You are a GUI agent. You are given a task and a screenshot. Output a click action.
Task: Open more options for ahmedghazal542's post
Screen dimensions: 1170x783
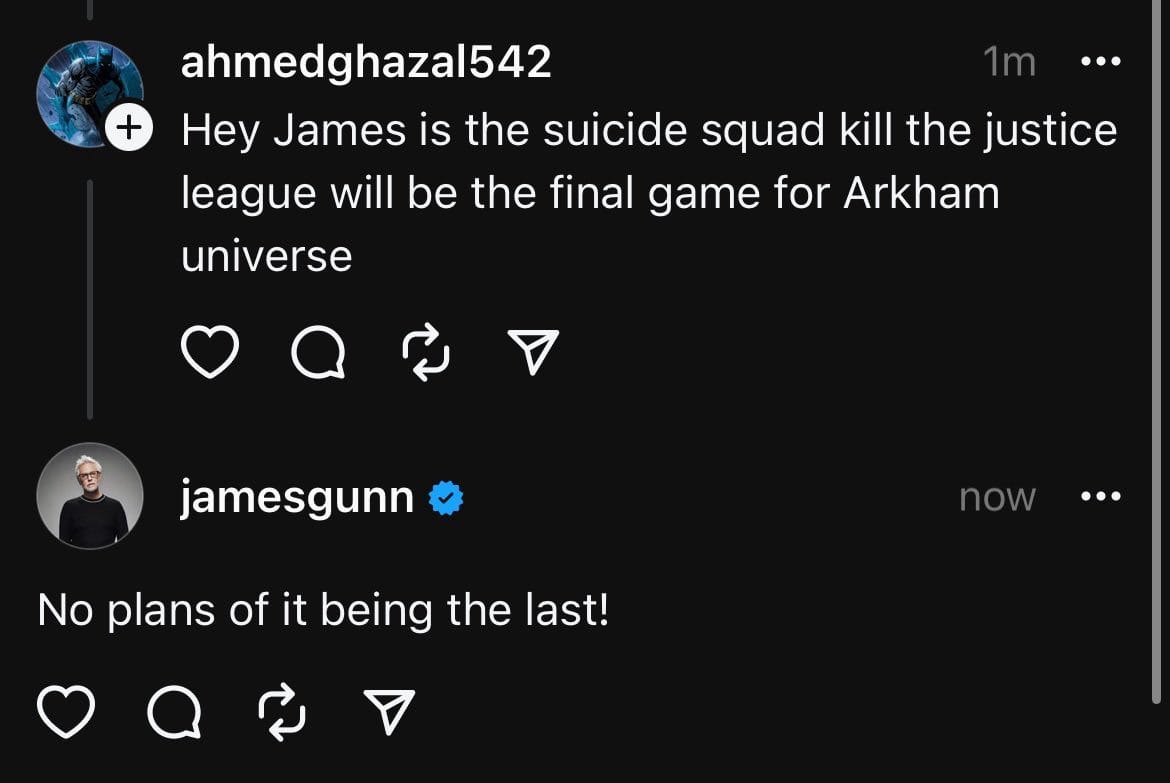coord(1101,62)
